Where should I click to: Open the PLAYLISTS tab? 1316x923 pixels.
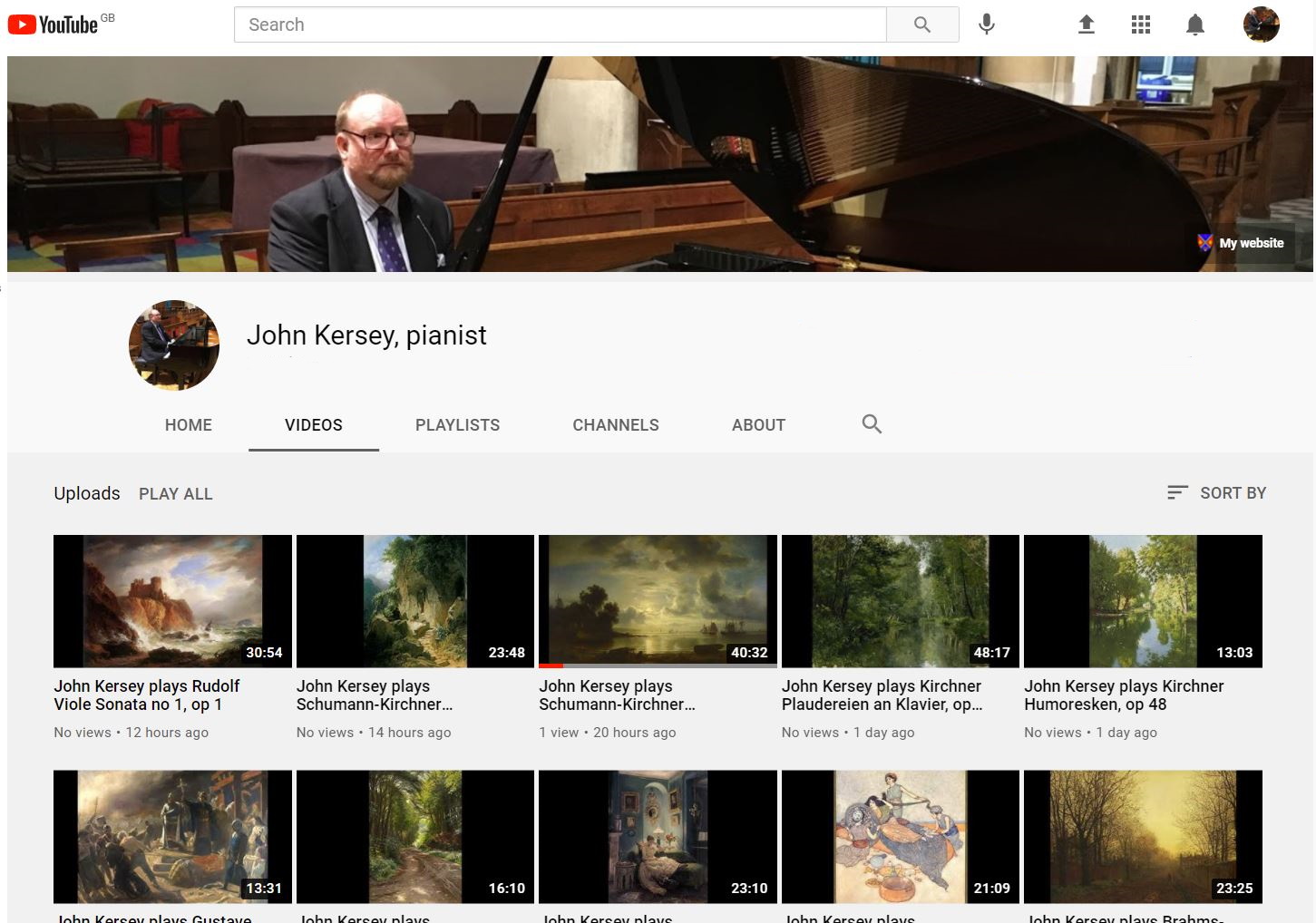[x=457, y=424]
